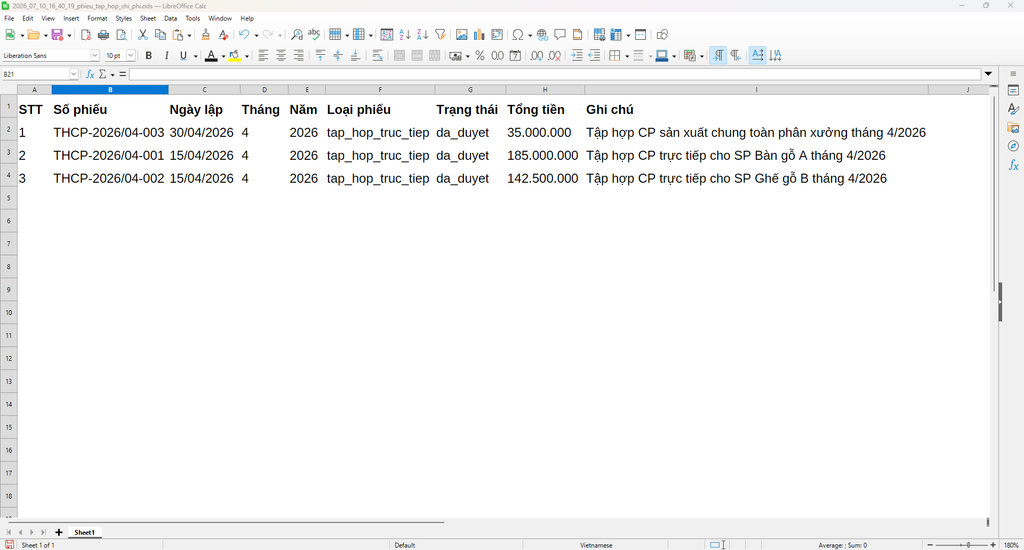Image resolution: width=1024 pixels, height=550 pixels.
Task: Open the font size dropdown
Action: click(x=131, y=56)
